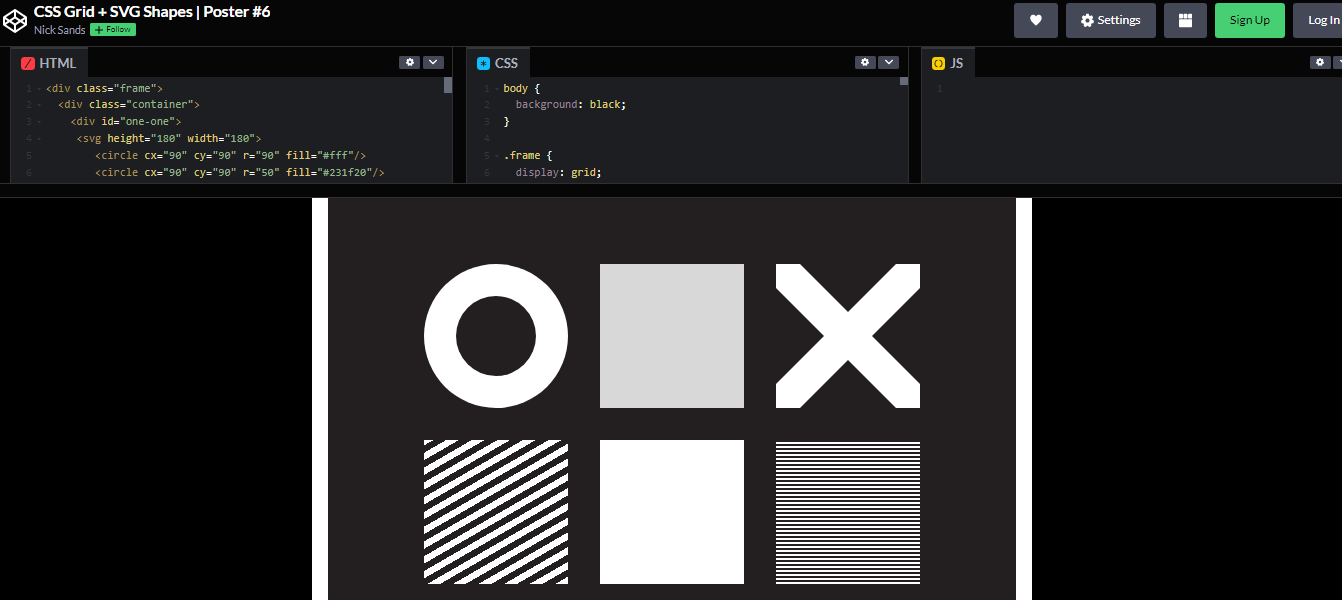Open the pen Settings dialog
The height and width of the screenshot is (600, 1342).
[x=1110, y=19]
